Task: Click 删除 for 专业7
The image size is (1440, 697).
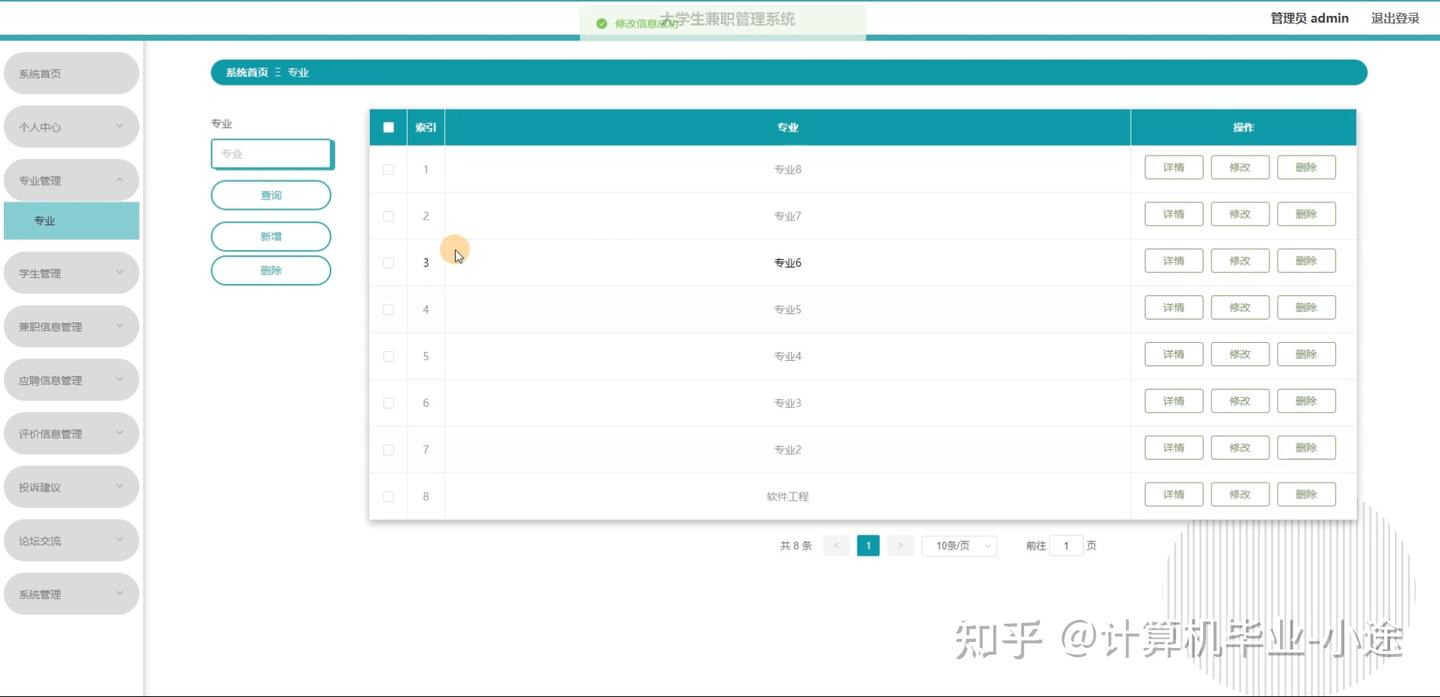Action: (1306, 214)
